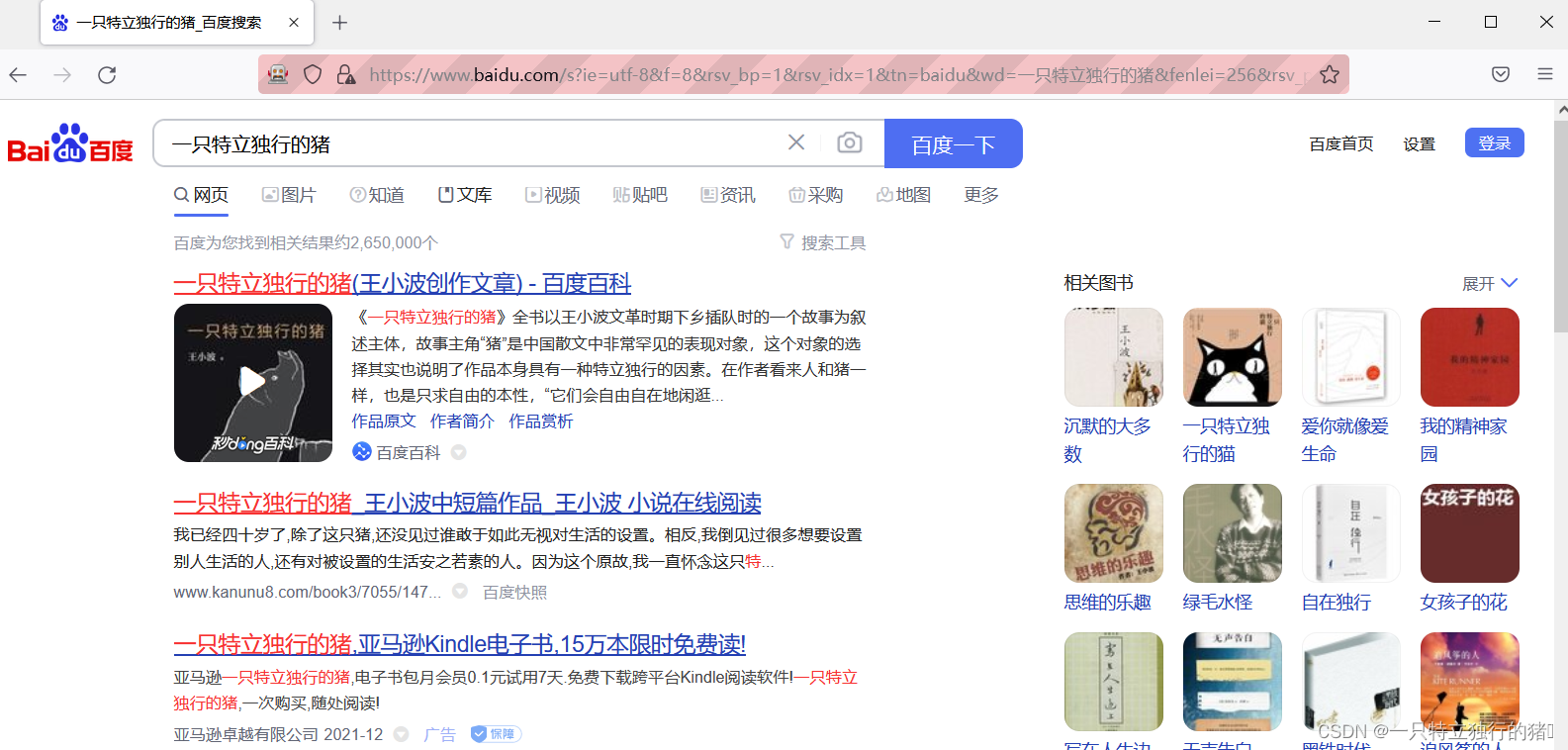Go back to the previous page

point(18,75)
